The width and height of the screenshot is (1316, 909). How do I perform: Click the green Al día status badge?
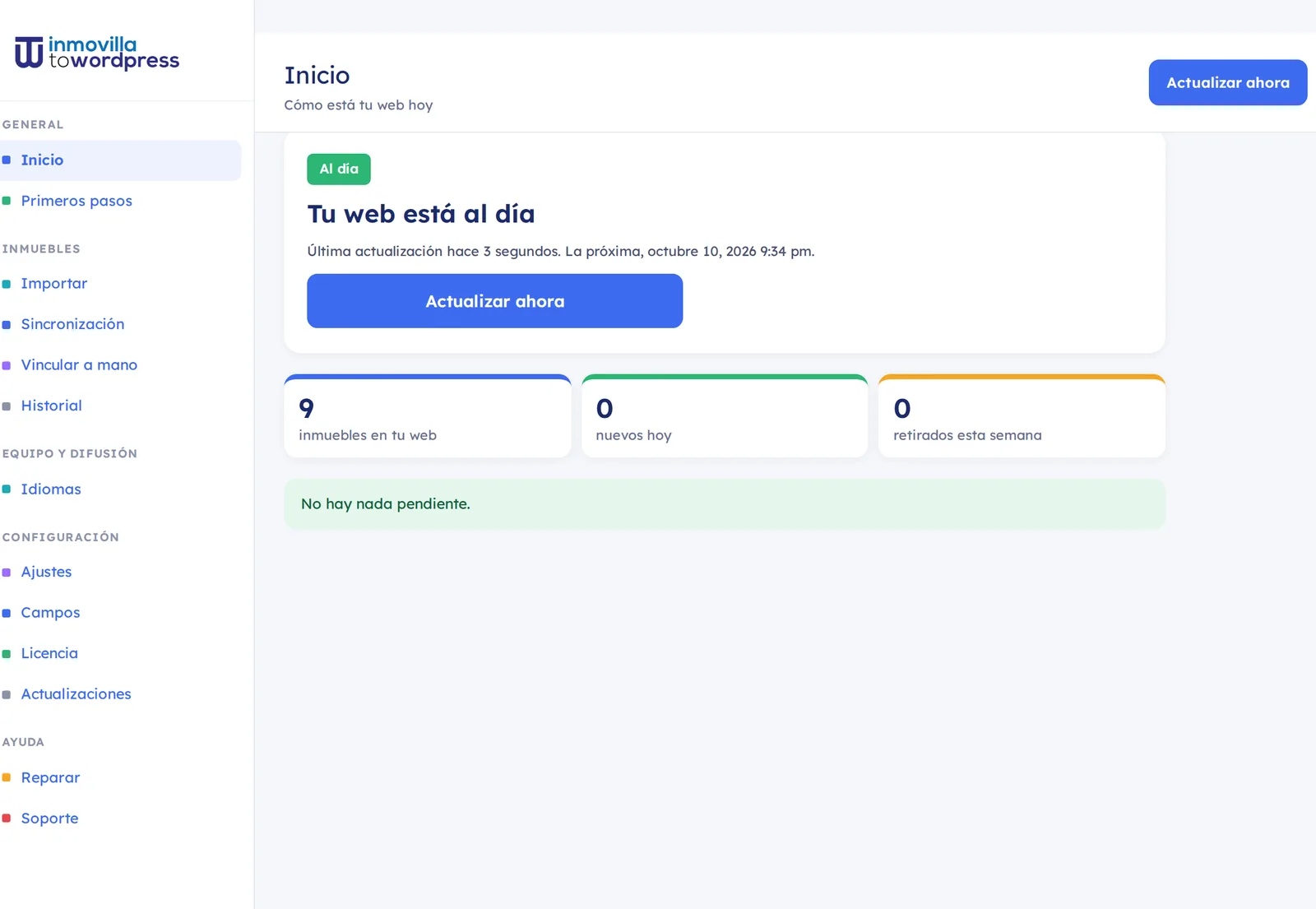pos(339,169)
